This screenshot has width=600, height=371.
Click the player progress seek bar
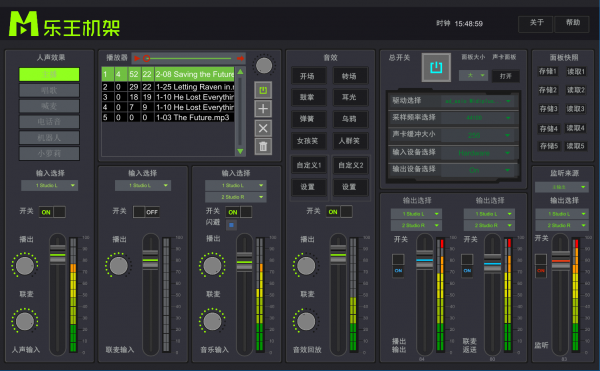(188, 59)
